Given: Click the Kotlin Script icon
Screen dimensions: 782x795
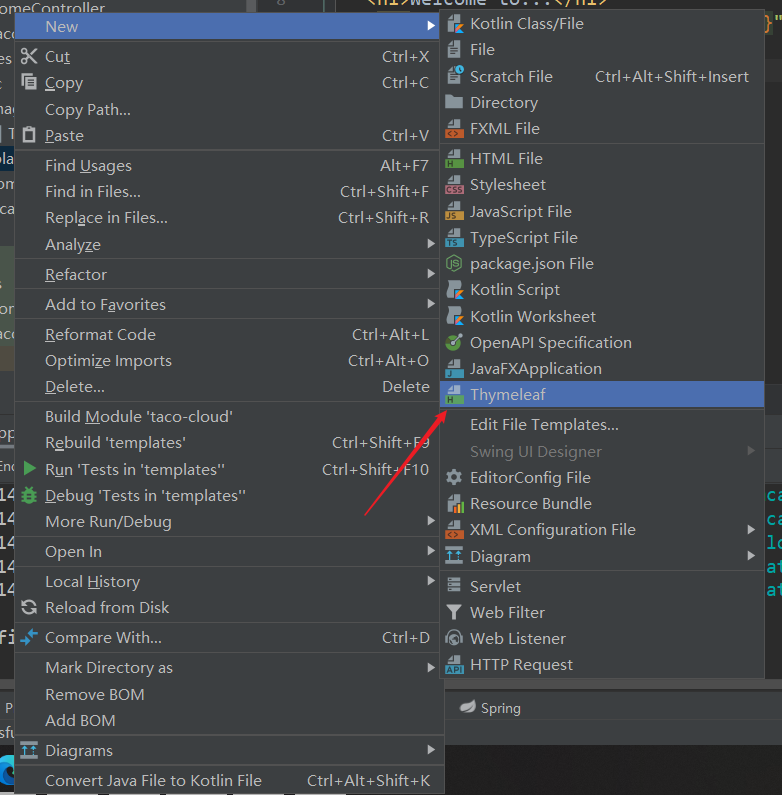Looking at the screenshot, I should [454, 290].
